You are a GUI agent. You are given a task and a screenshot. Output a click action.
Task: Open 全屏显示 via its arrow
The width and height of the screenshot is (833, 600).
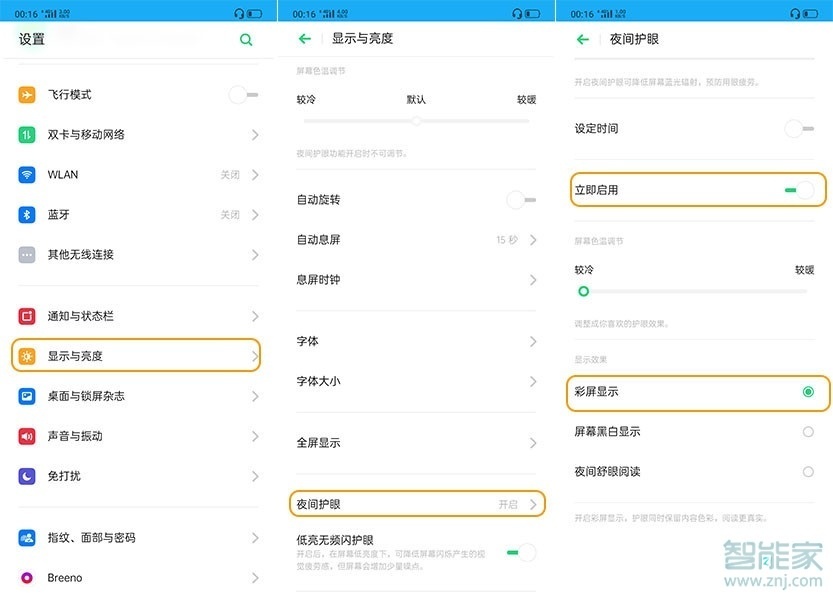[533, 442]
